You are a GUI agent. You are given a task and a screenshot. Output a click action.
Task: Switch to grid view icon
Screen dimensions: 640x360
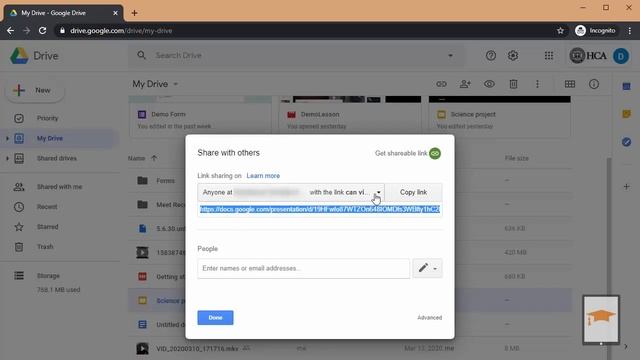point(570,84)
